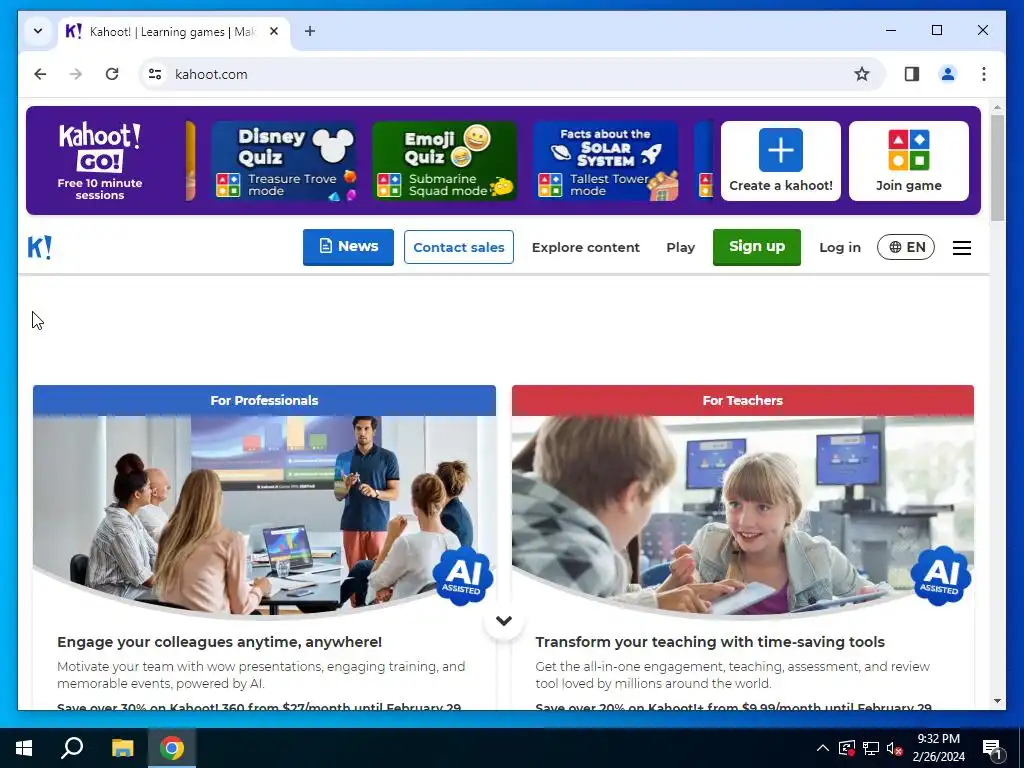Click the scrollbar up arrow
Image resolution: width=1024 pixels, height=768 pixels.
997,107
